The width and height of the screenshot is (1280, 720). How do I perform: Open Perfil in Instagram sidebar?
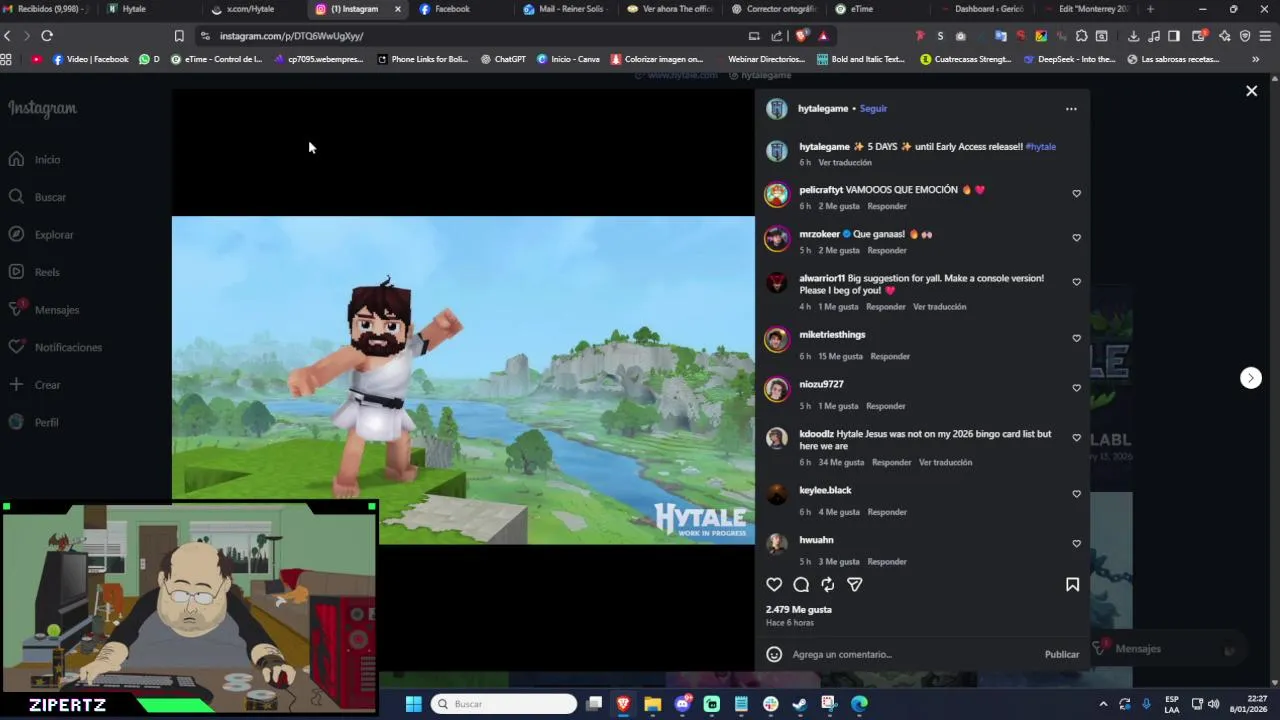(33, 422)
